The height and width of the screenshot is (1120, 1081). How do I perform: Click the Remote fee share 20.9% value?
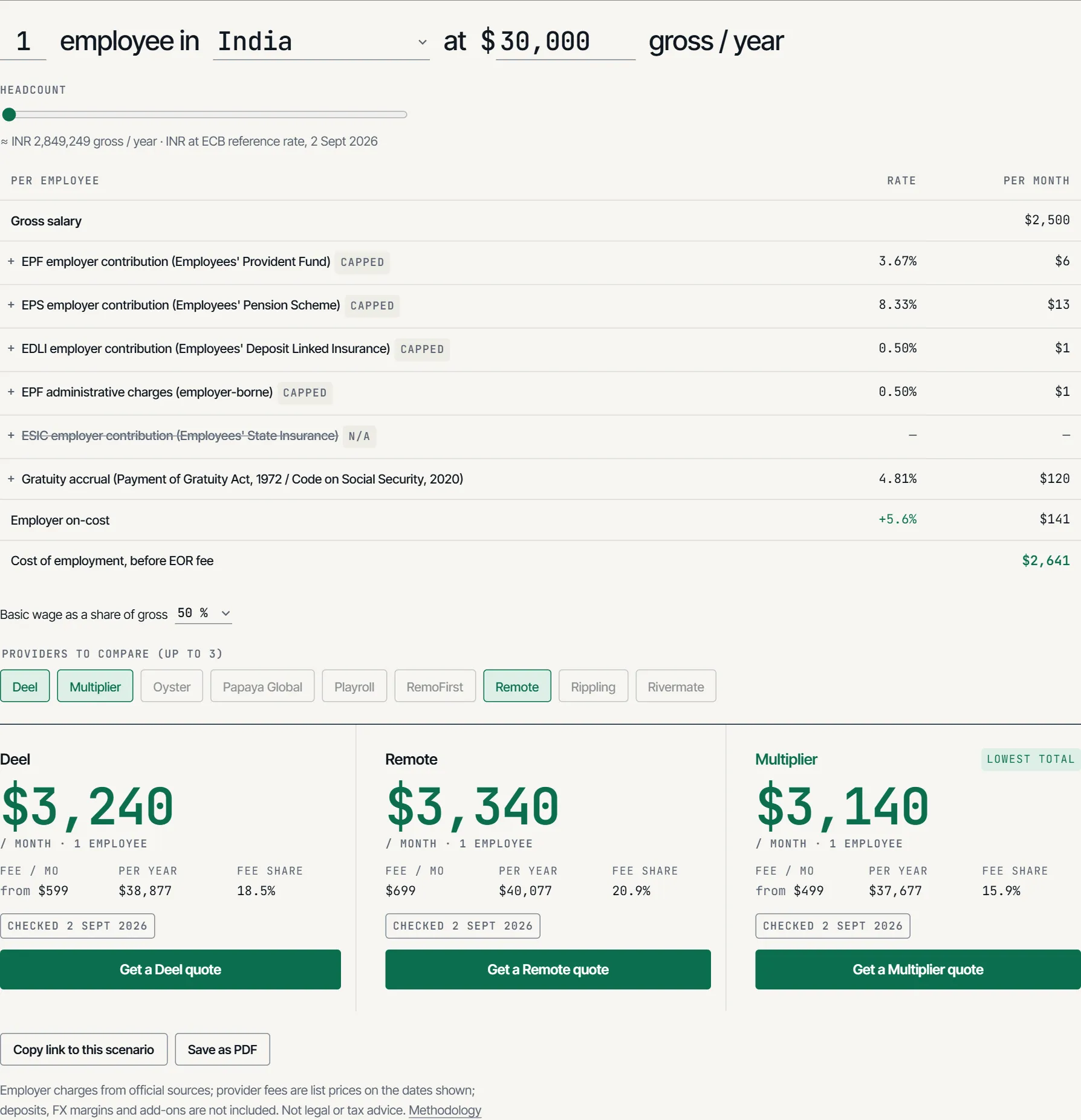(x=631, y=891)
